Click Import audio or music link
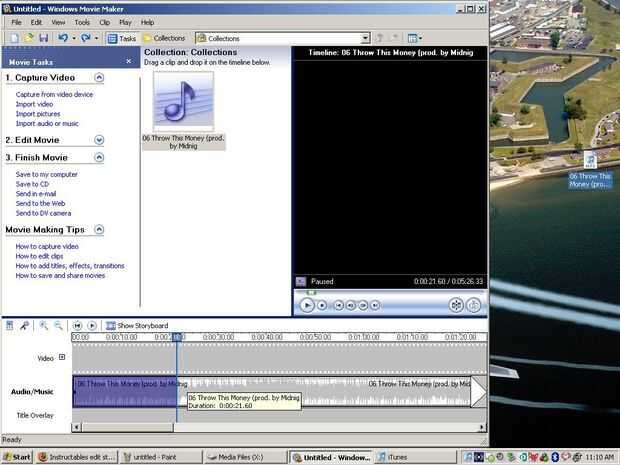 (47, 123)
